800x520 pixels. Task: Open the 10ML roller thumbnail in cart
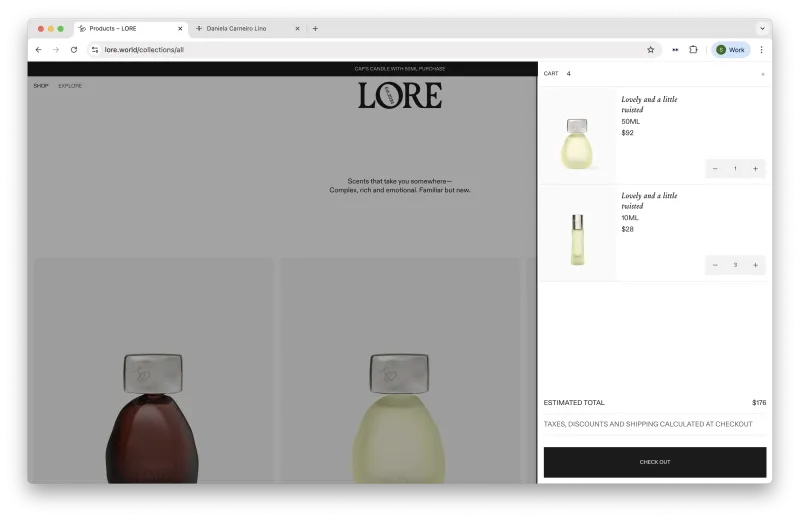578,233
